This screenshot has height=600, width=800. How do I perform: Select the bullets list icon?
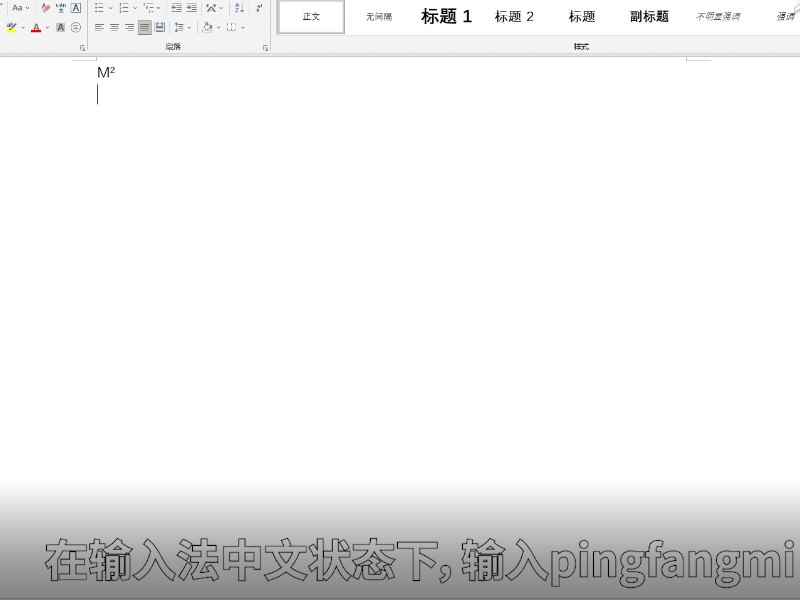click(99, 8)
